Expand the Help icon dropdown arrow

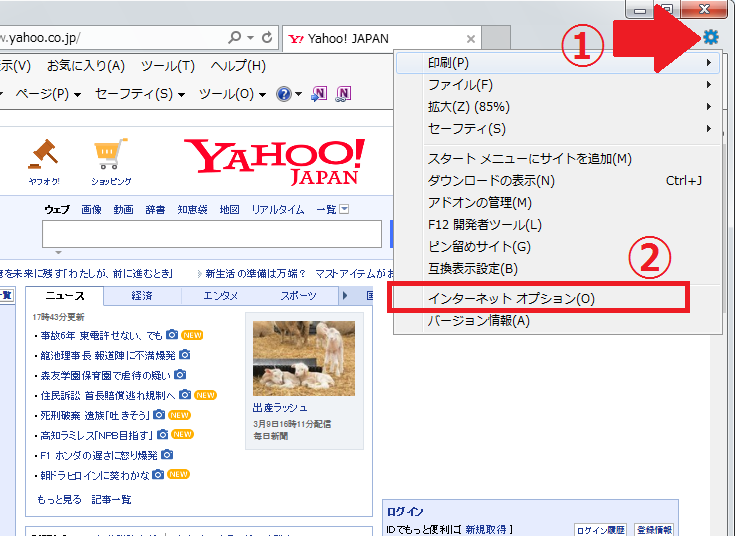298,94
